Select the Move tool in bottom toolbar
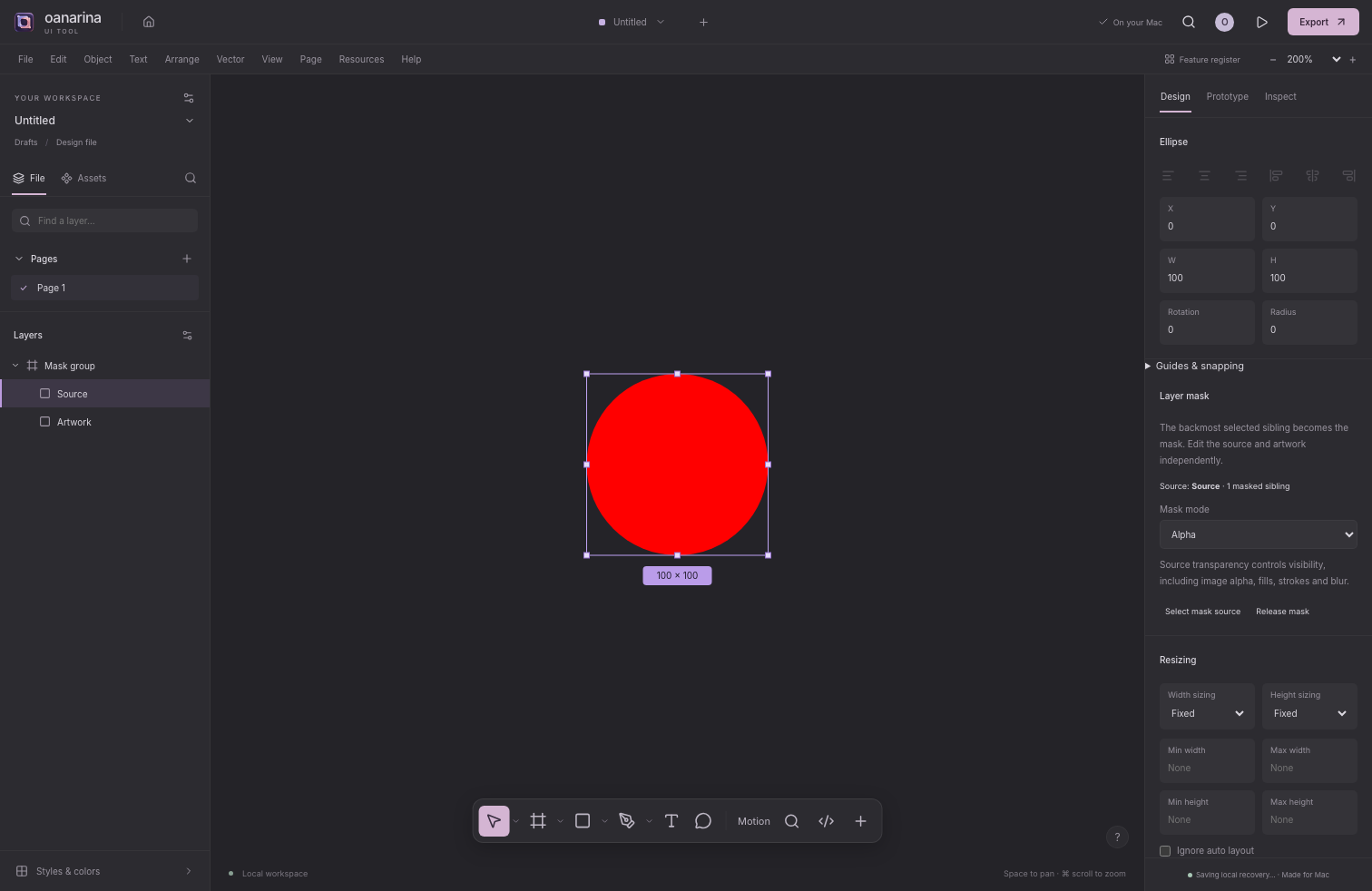The height and width of the screenshot is (891, 1372). pyautogui.click(x=494, y=821)
